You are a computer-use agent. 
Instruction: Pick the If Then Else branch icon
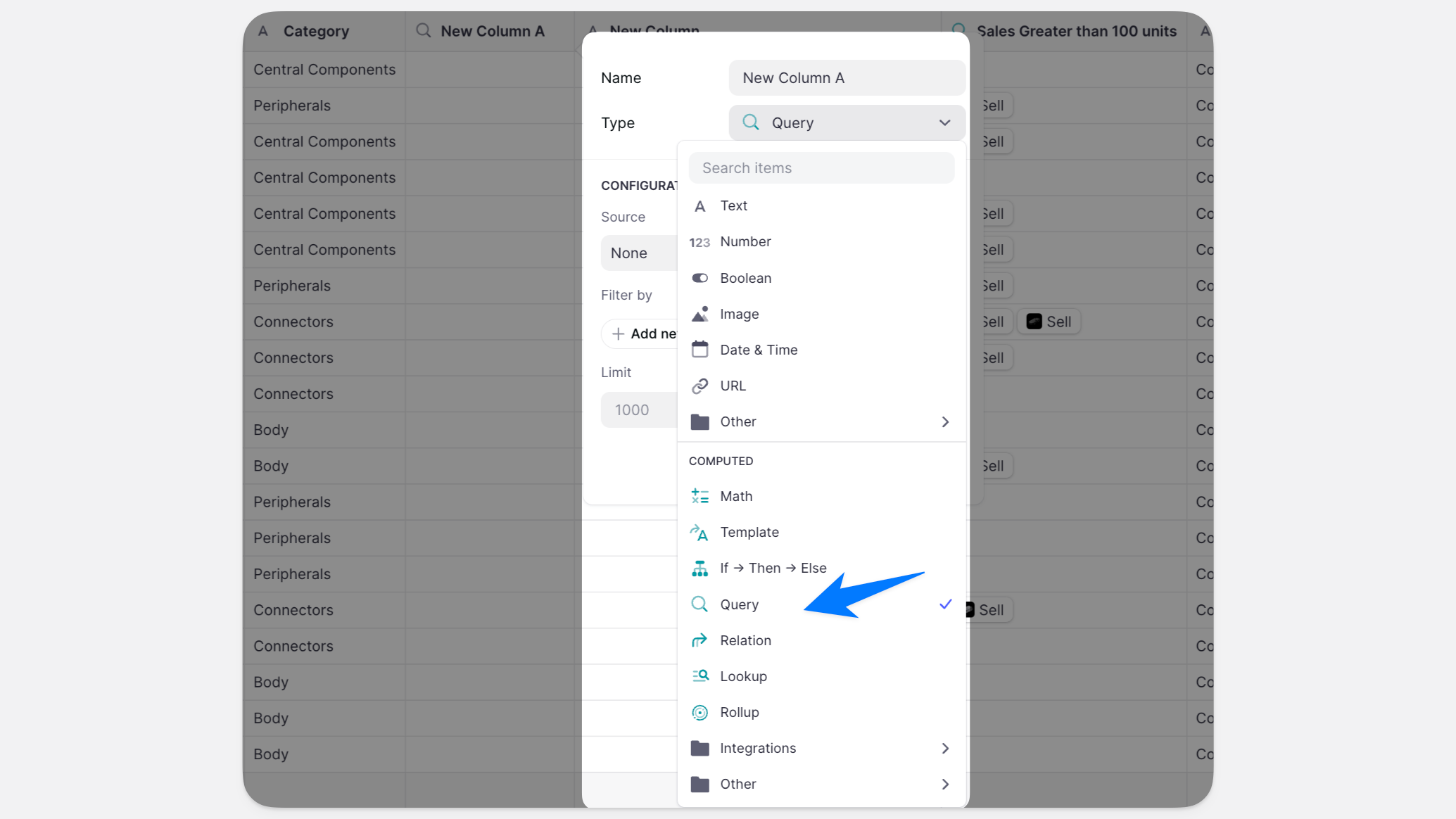pos(699,568)
